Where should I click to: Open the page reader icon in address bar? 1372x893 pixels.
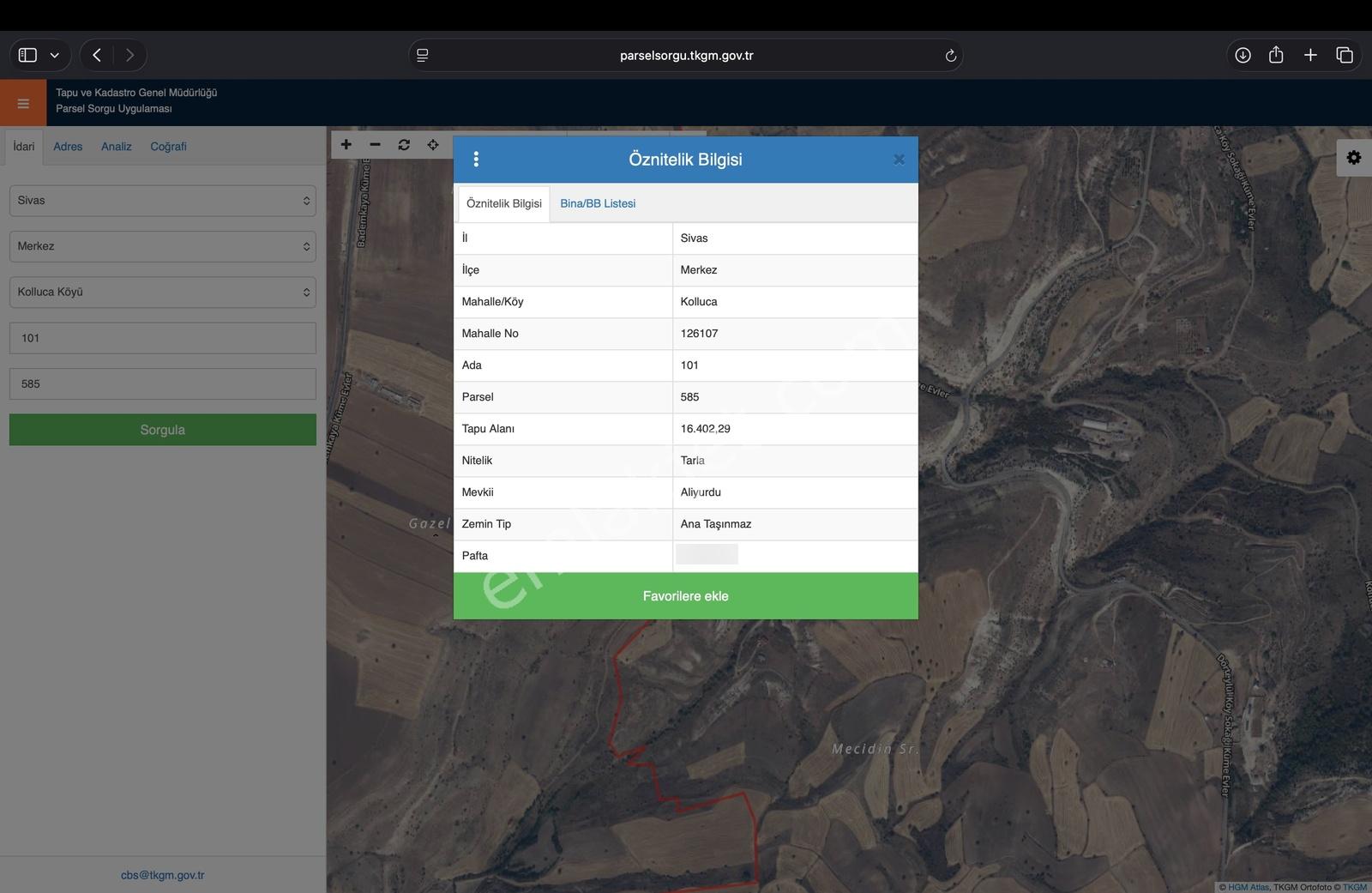click(422, 56)
